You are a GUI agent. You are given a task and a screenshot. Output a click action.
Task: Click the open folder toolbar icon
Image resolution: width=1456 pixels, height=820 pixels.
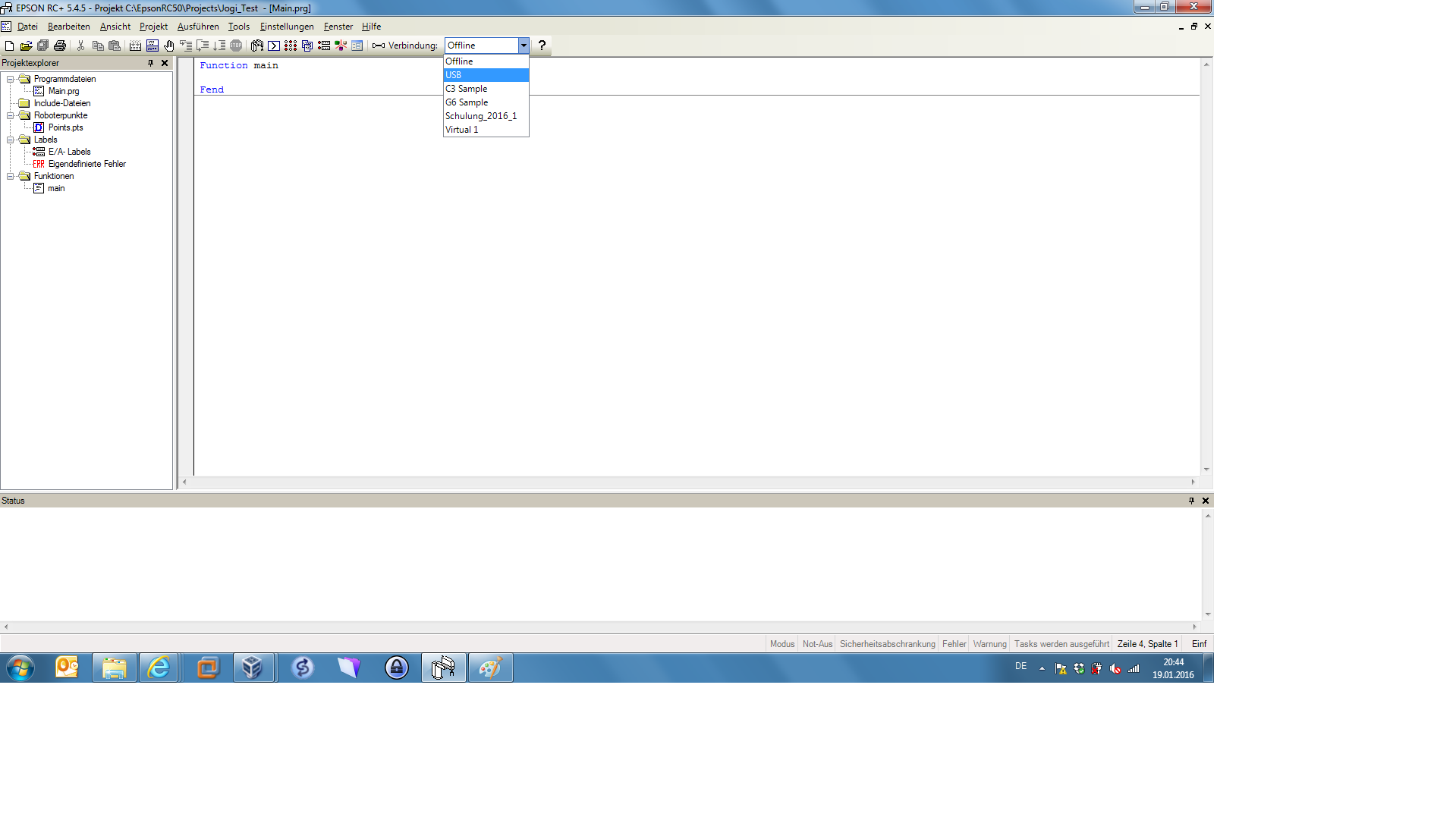[26, 46]
